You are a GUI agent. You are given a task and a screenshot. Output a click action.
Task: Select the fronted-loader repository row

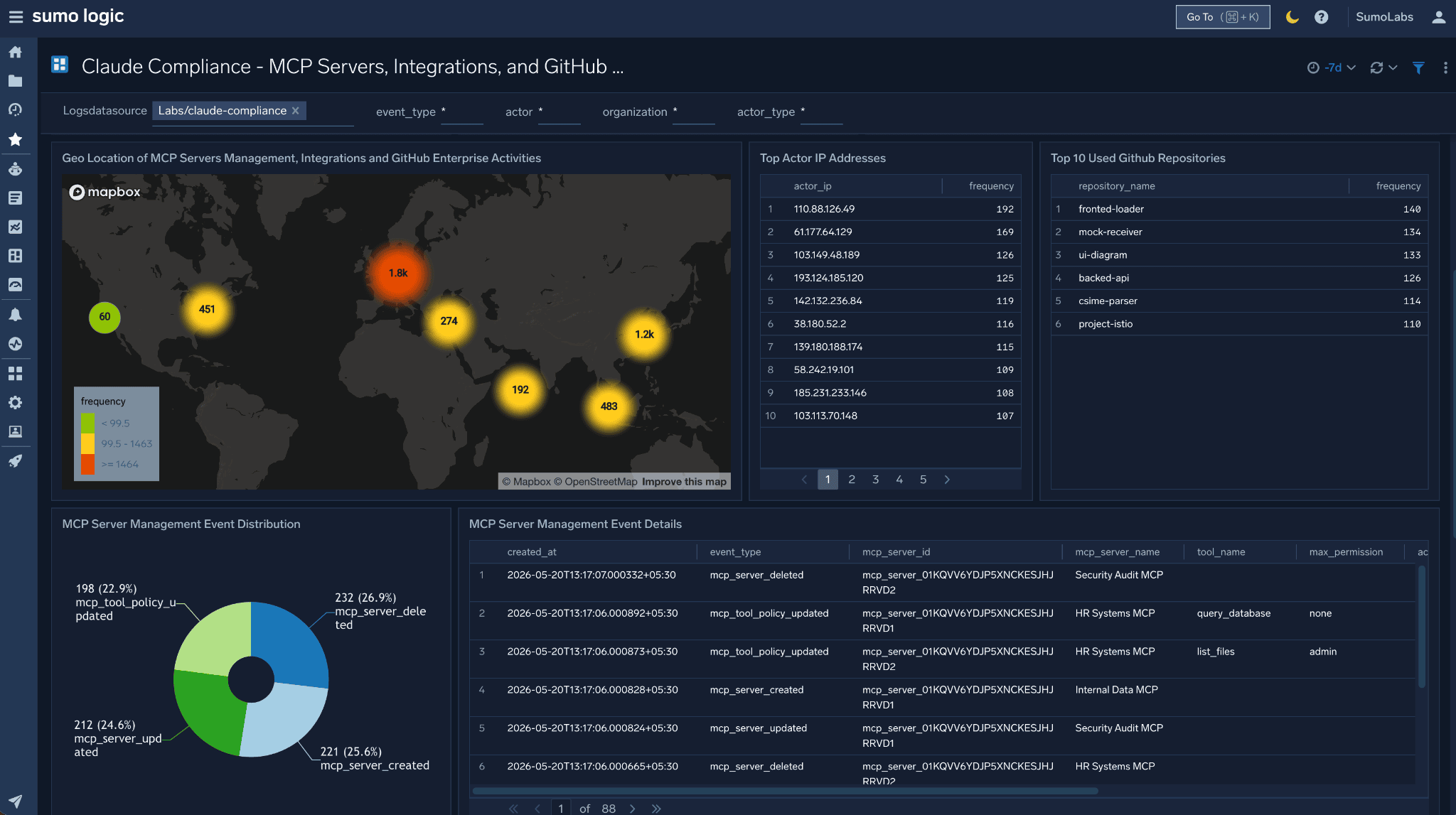coord(1239,209)
